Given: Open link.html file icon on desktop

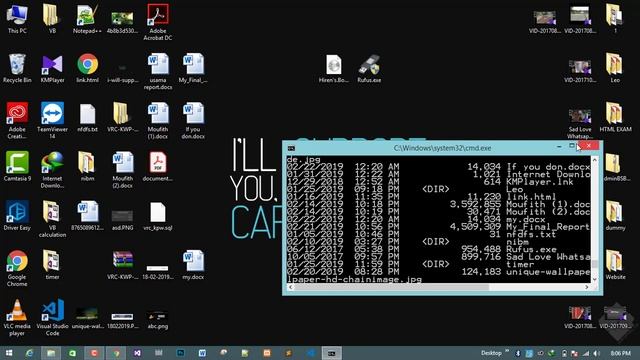Looking at the screenshot, I should pos(87,69).
